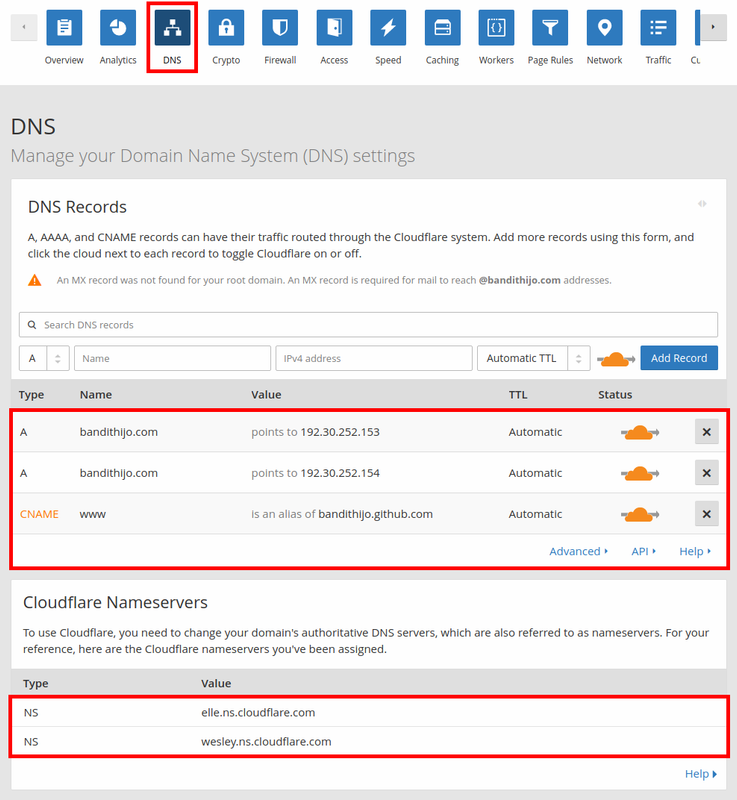Toggle Cloudflare proxy for 192.30.252.153 record
737x800 pixels.
(x=636, y=432)
